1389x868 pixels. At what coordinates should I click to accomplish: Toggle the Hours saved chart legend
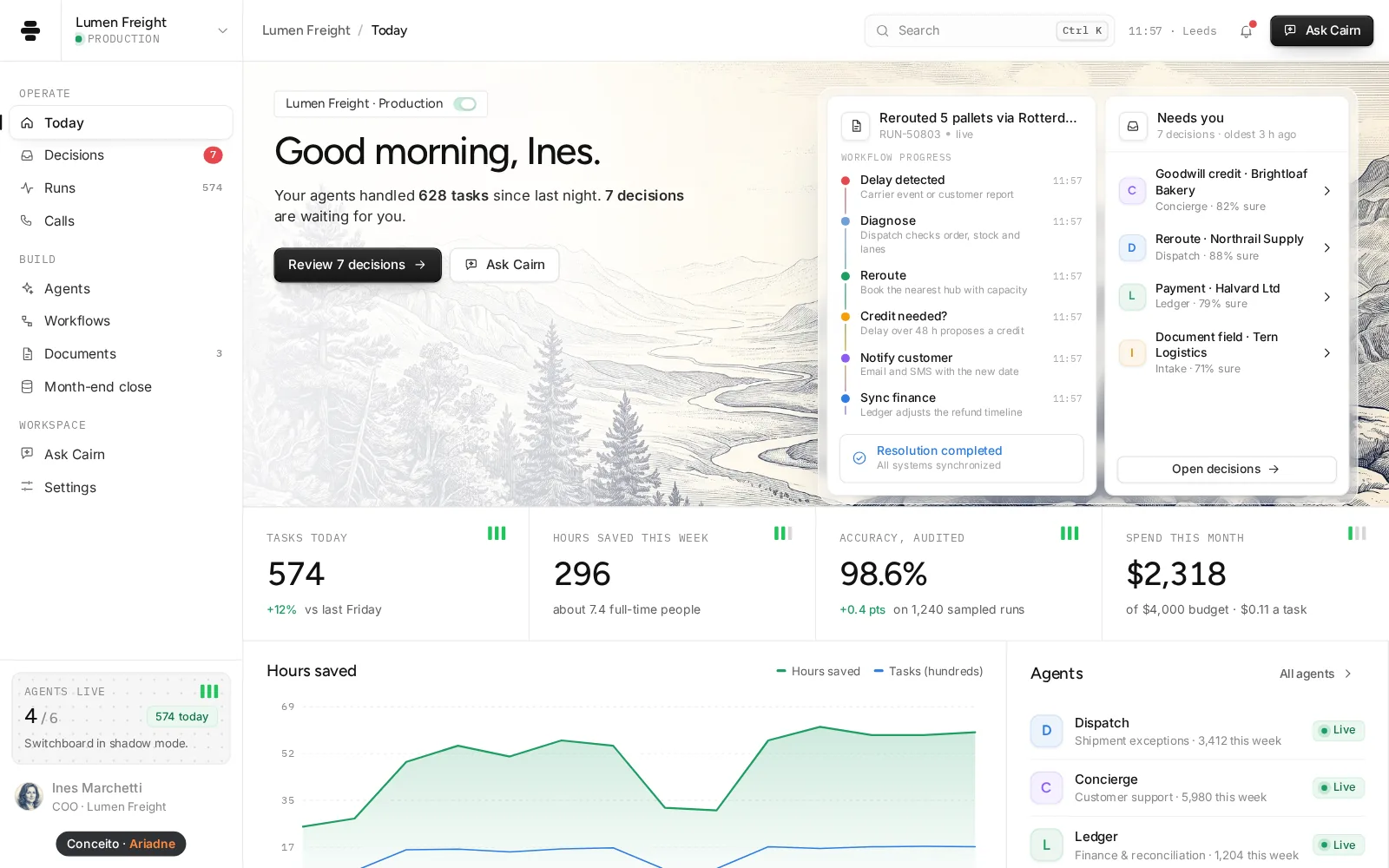click(x=818, y=671)
